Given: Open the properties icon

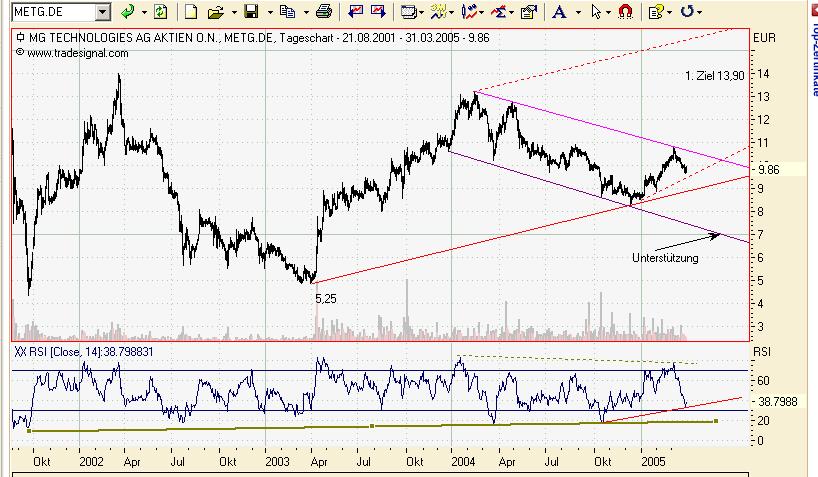Looking at the screenshot, I should pos(528,11).
